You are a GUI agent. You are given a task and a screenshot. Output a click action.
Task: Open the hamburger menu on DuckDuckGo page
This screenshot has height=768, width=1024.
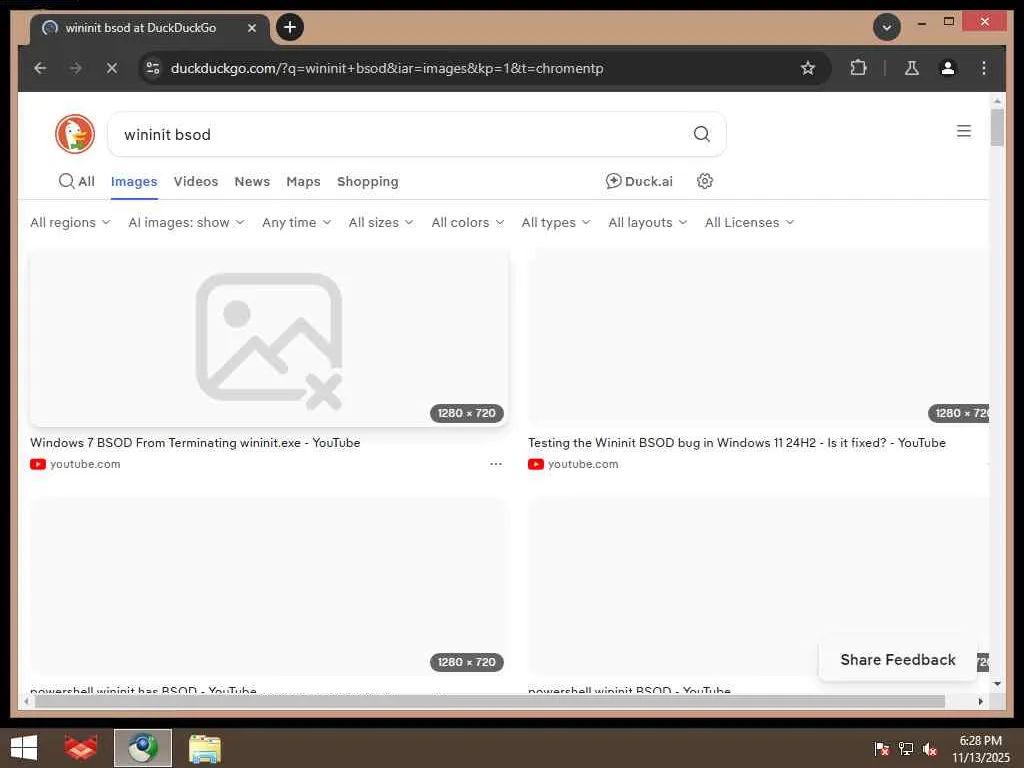[x=964, y=131]
